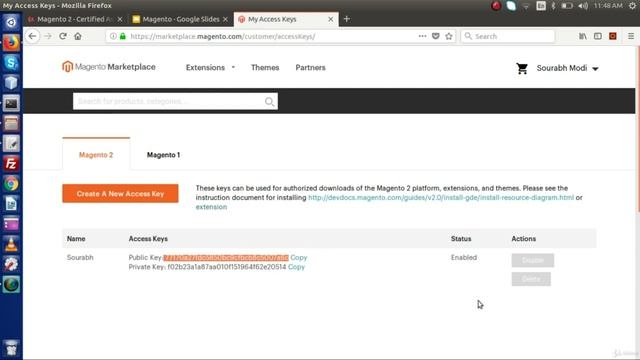The width and height of the screenshot is (640, 360).
Task: Close the My Access Keys tab
Action: click(331, 19)
